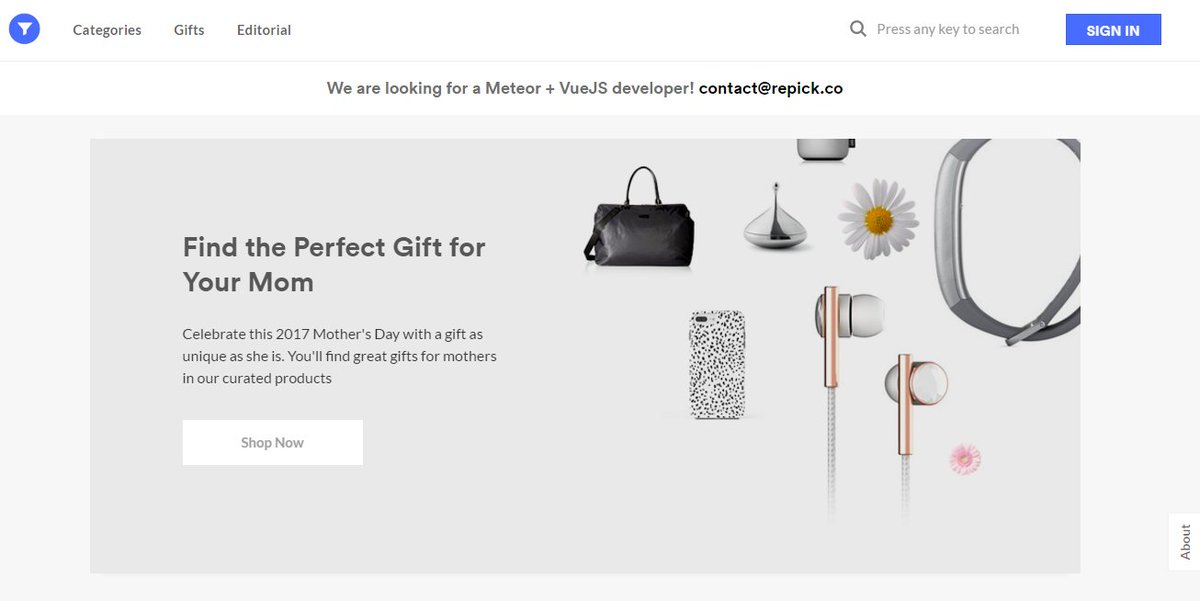Click the small pink daisy image
Image resolution: width=1200 pixels, height=601 pixels.
(x=965, y=459)
